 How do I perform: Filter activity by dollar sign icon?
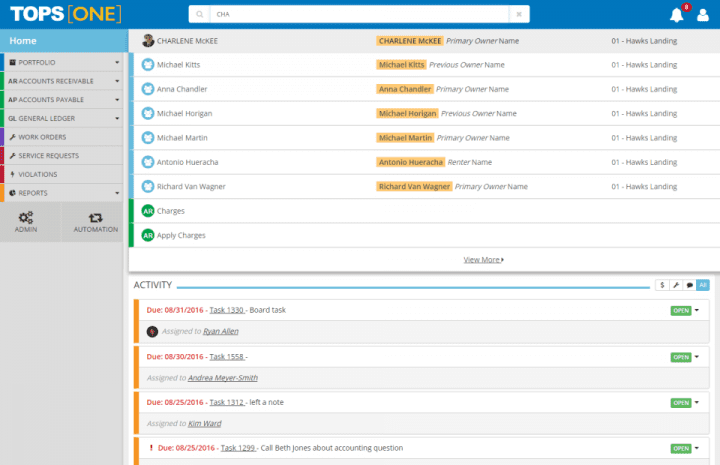662,285
